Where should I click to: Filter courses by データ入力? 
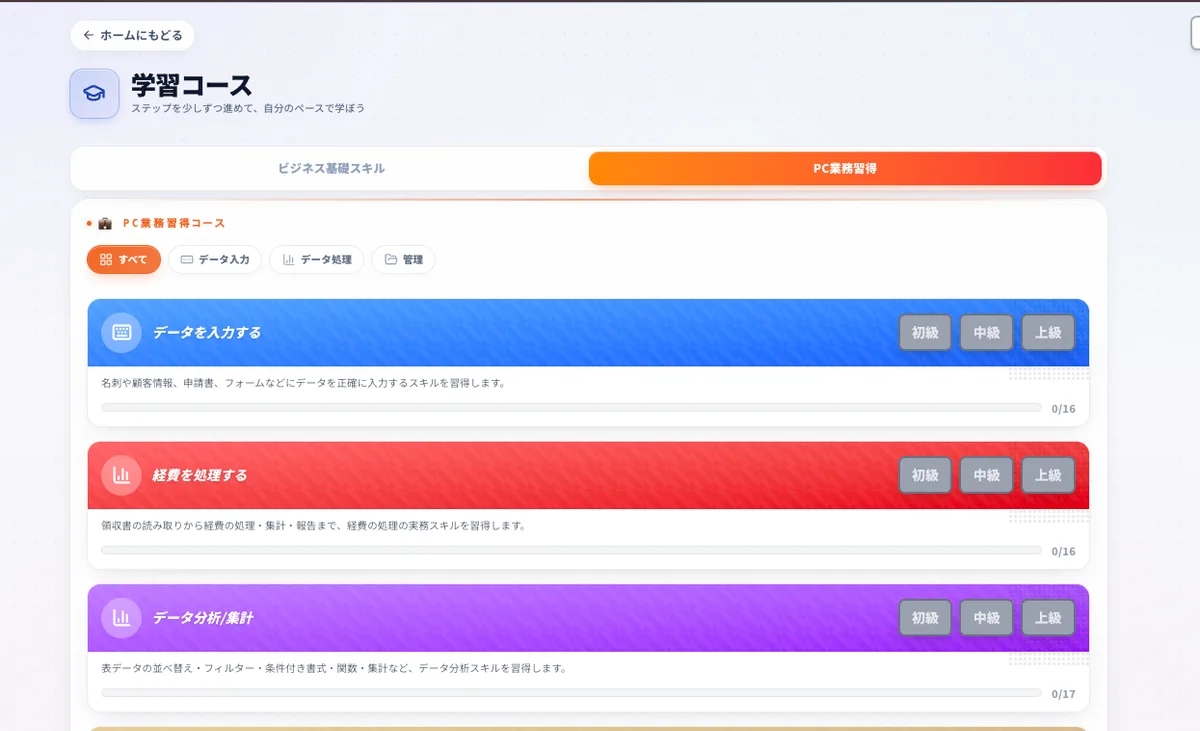click(x=215, y=260)
